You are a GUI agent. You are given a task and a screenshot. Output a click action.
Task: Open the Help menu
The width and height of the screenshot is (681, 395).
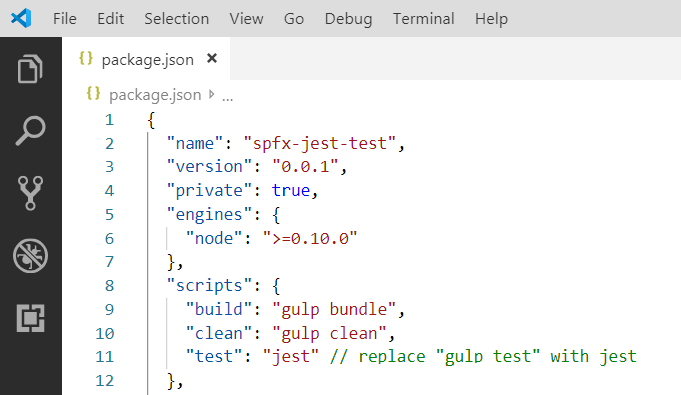point(491,19)
